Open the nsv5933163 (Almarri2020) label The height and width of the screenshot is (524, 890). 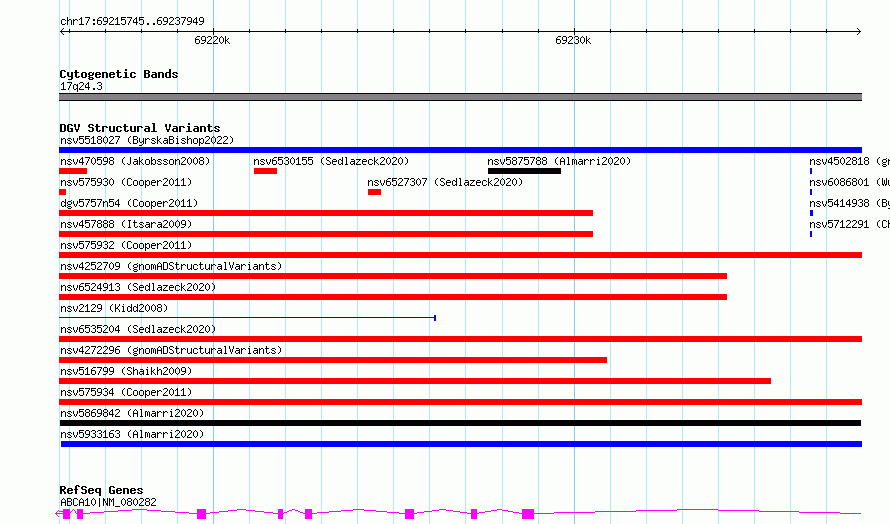[x=132, y=434]
